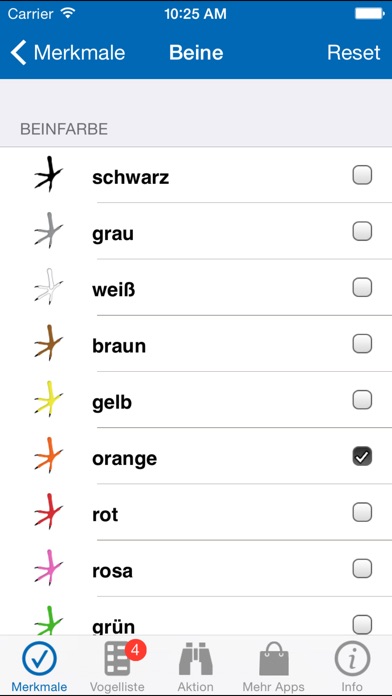
Task: Check the schwarz leg color checkbox
Action: pyautogui.click(x=362, y=175)
